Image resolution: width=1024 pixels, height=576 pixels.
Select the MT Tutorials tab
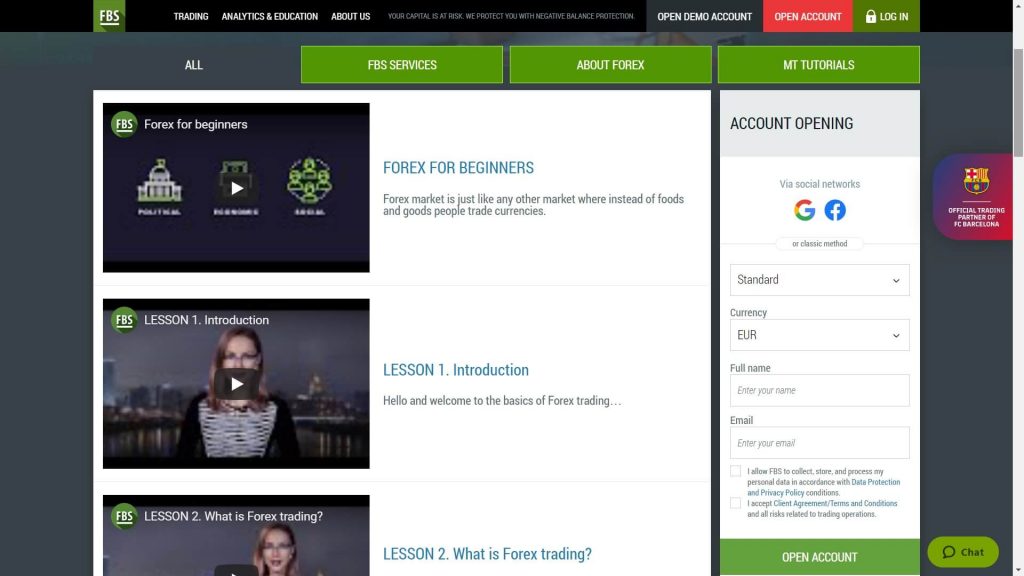(818, 65)
